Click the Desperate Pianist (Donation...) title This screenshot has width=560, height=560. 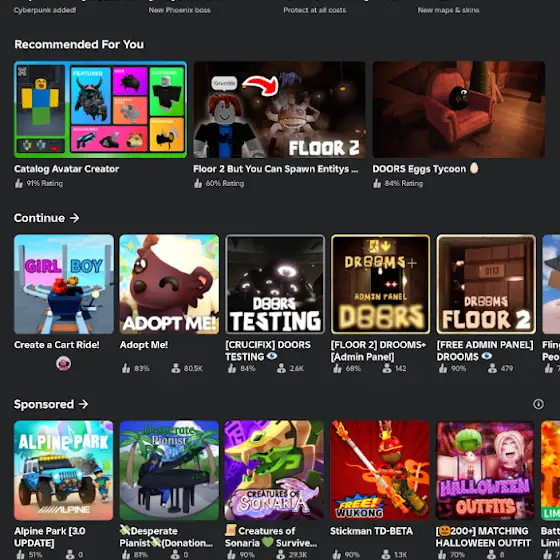tap(166, 537)
